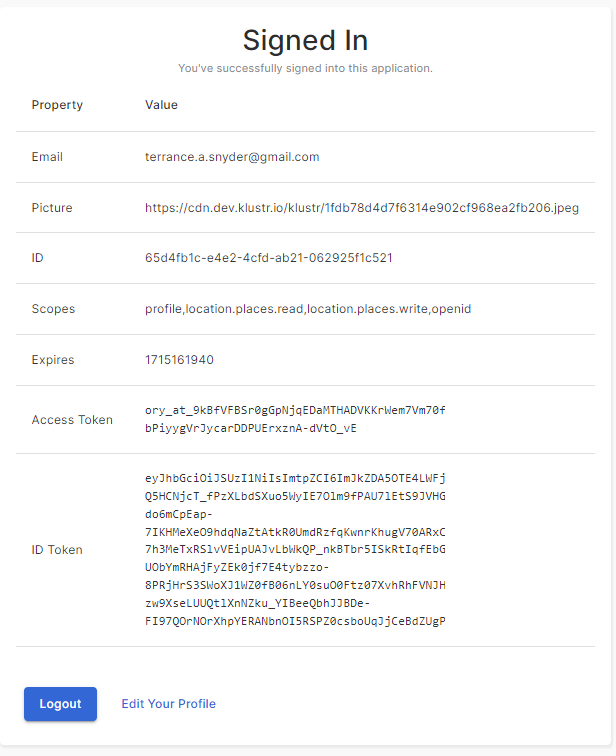Select the Picture row label

click(52, 208)
